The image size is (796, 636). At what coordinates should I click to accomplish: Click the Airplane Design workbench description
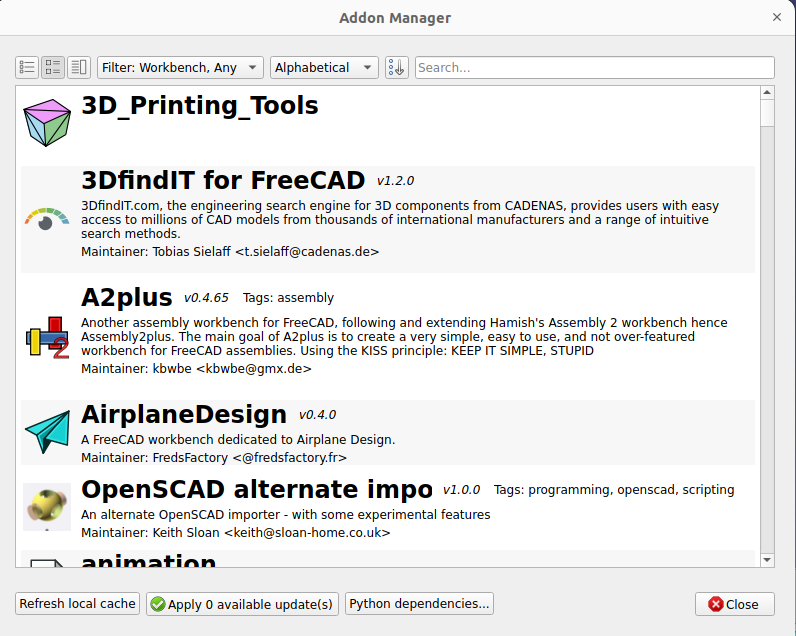coord(238,440)
